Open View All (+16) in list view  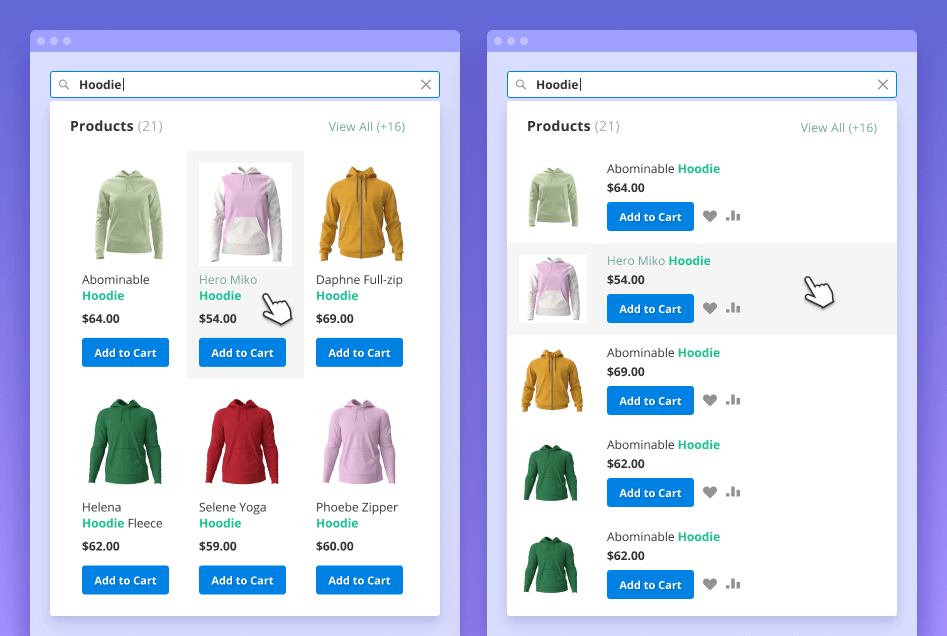[x=838, y=128]
